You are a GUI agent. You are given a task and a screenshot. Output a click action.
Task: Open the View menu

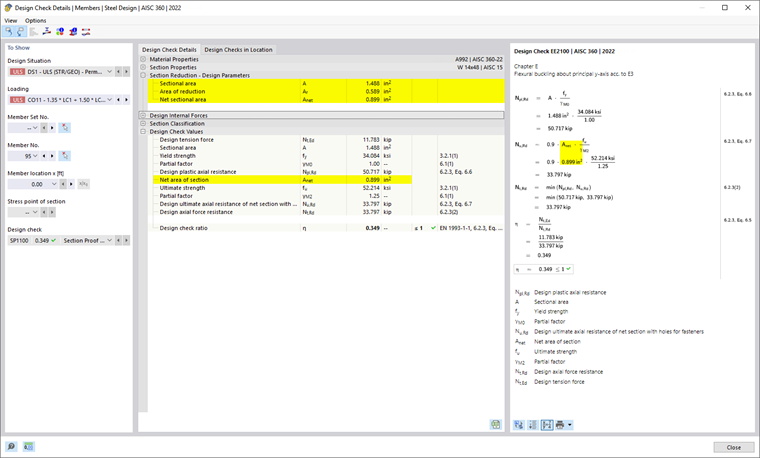[11, 20]
